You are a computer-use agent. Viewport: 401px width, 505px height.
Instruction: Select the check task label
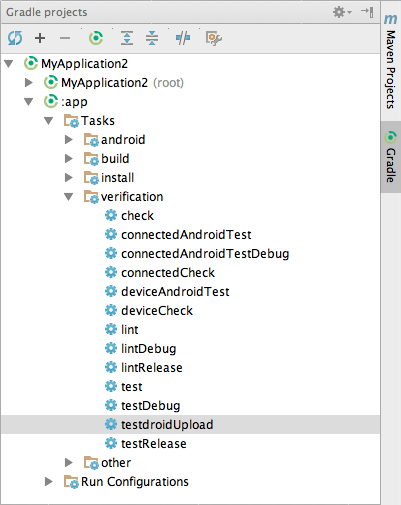tap(137, 216)
